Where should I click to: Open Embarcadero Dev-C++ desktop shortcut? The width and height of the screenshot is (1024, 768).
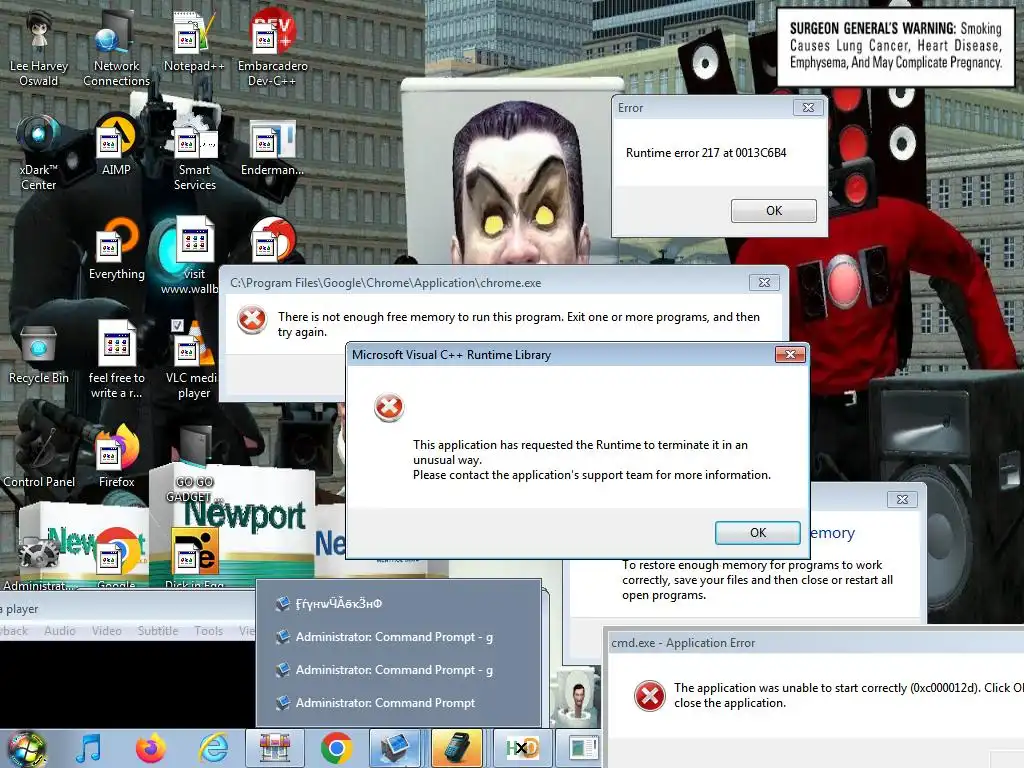click(272, 50)
